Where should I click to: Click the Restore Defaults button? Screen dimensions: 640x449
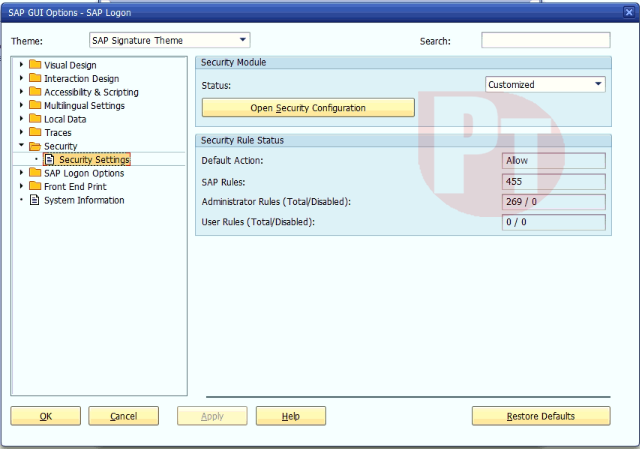541,416
